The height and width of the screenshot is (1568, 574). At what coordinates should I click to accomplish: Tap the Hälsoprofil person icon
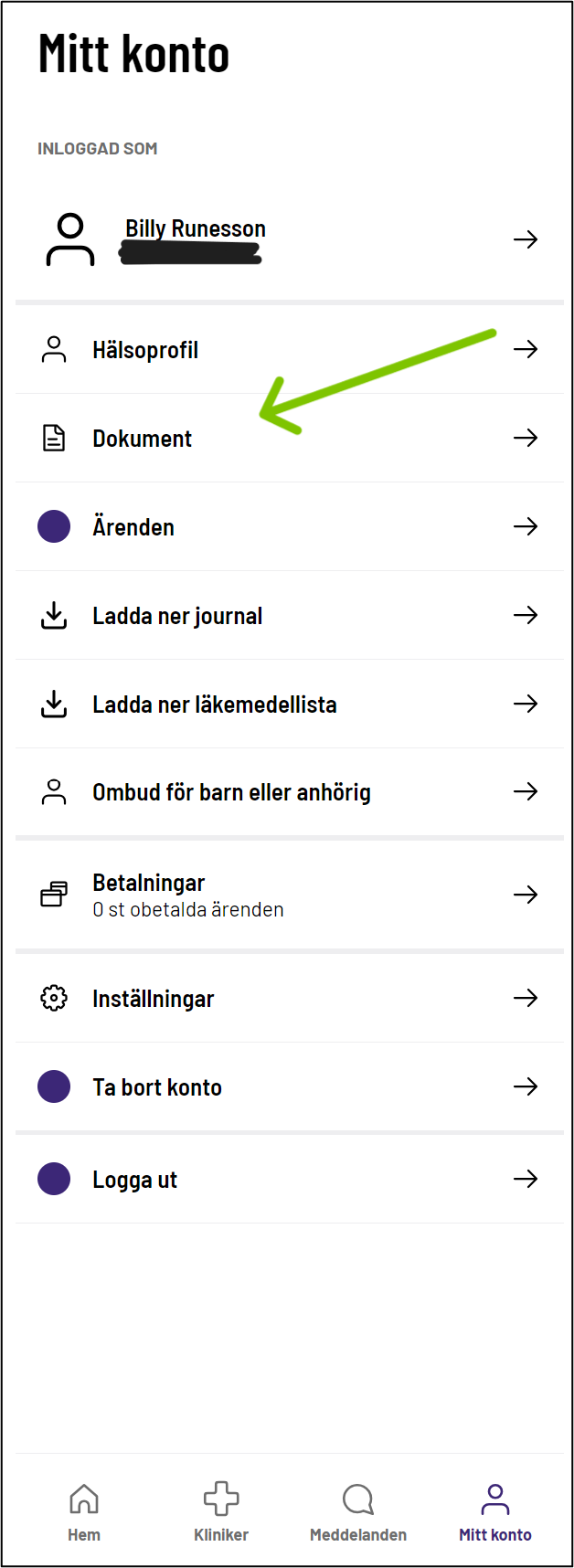coord(54,349)
